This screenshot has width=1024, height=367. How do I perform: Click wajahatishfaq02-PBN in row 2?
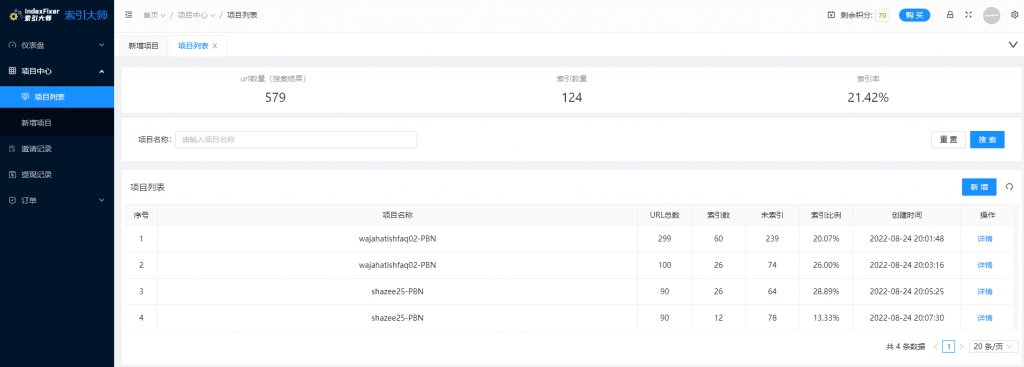click(x=398, y=265)
